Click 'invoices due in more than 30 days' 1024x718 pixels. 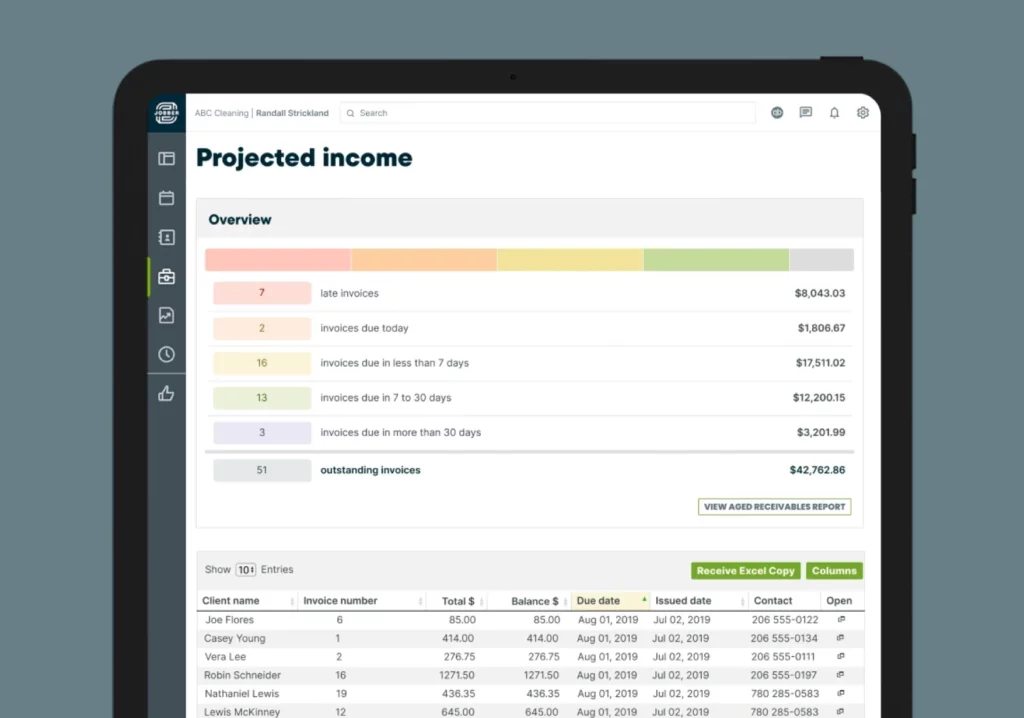click(400, 432)
